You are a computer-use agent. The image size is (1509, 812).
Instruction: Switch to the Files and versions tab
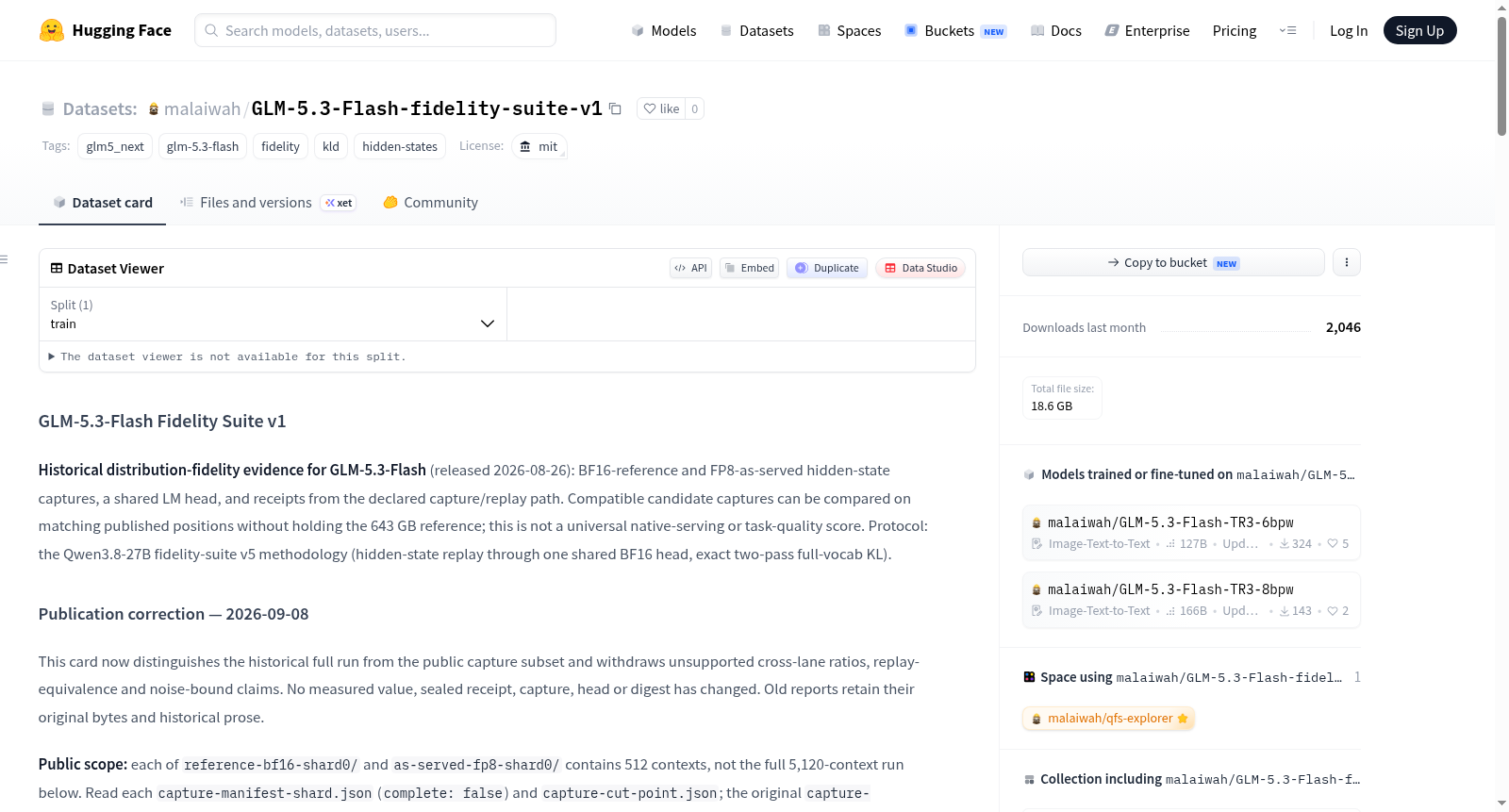(268, 203)
